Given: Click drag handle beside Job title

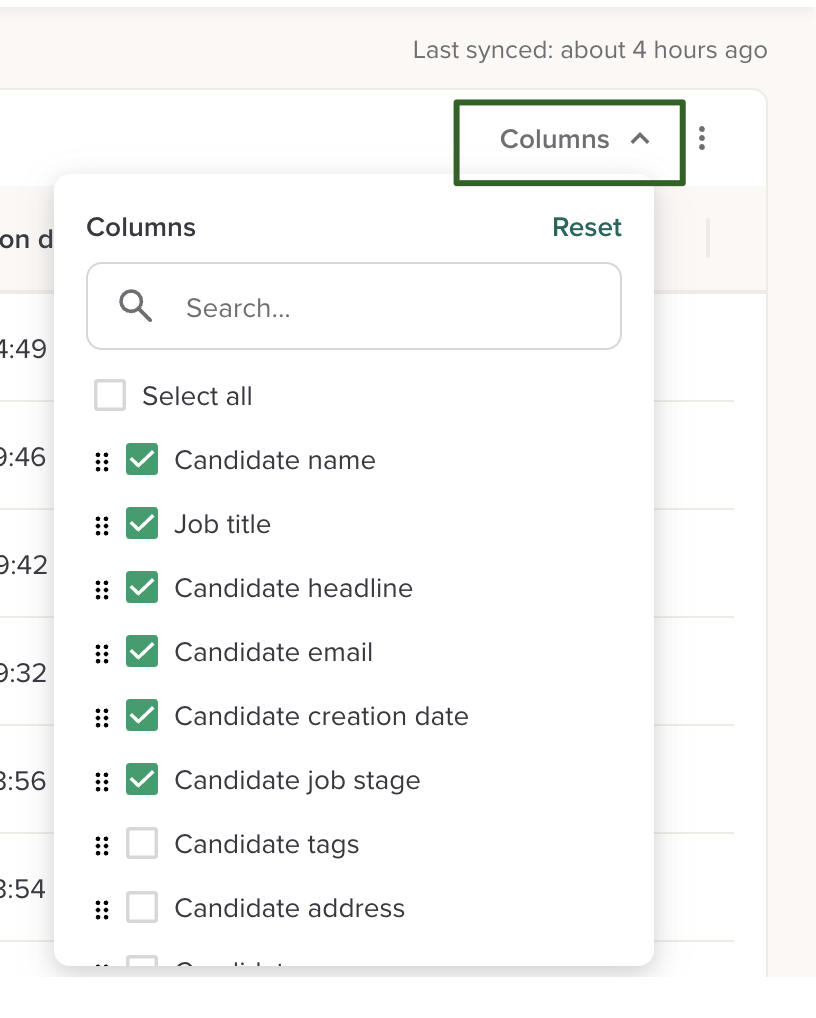Looking at the screenshot, I should point(101,525).
